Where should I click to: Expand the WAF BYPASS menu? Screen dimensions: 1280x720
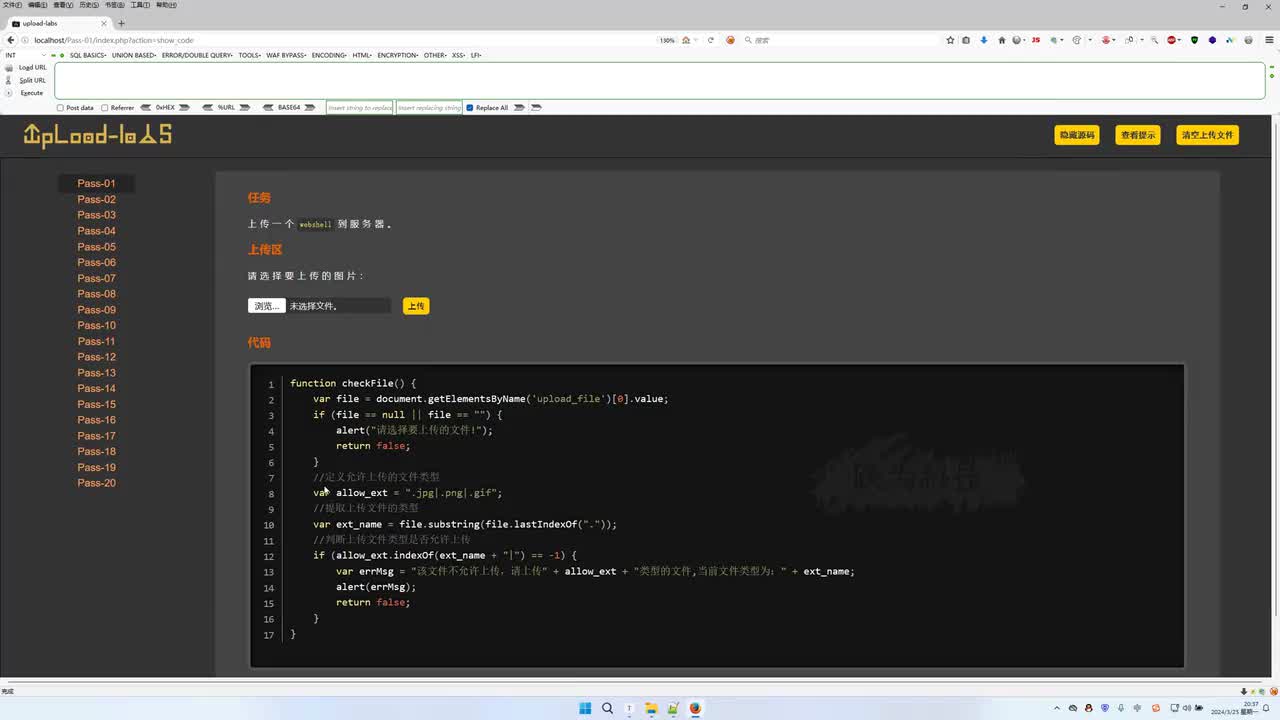pyautogui.click(x=287, y=55)
